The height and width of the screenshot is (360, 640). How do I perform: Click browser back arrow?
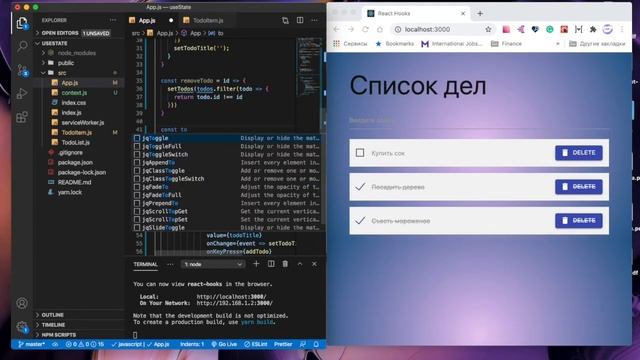click(x=336, y=29)
